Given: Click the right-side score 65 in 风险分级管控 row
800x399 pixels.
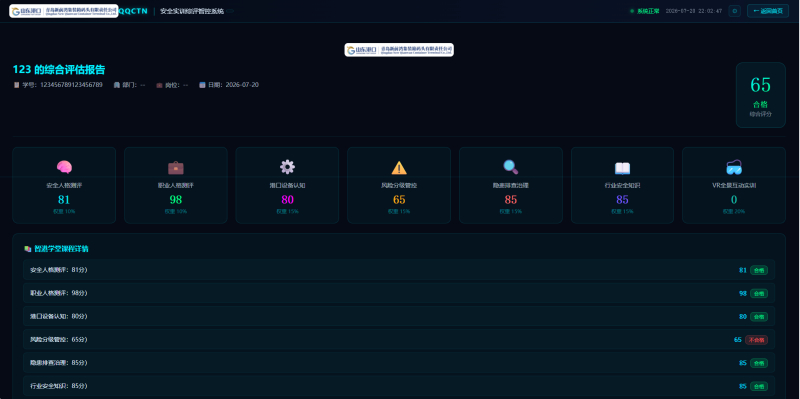Looking at the screenshot, I should pyautogui.click(x=738, y=340).
